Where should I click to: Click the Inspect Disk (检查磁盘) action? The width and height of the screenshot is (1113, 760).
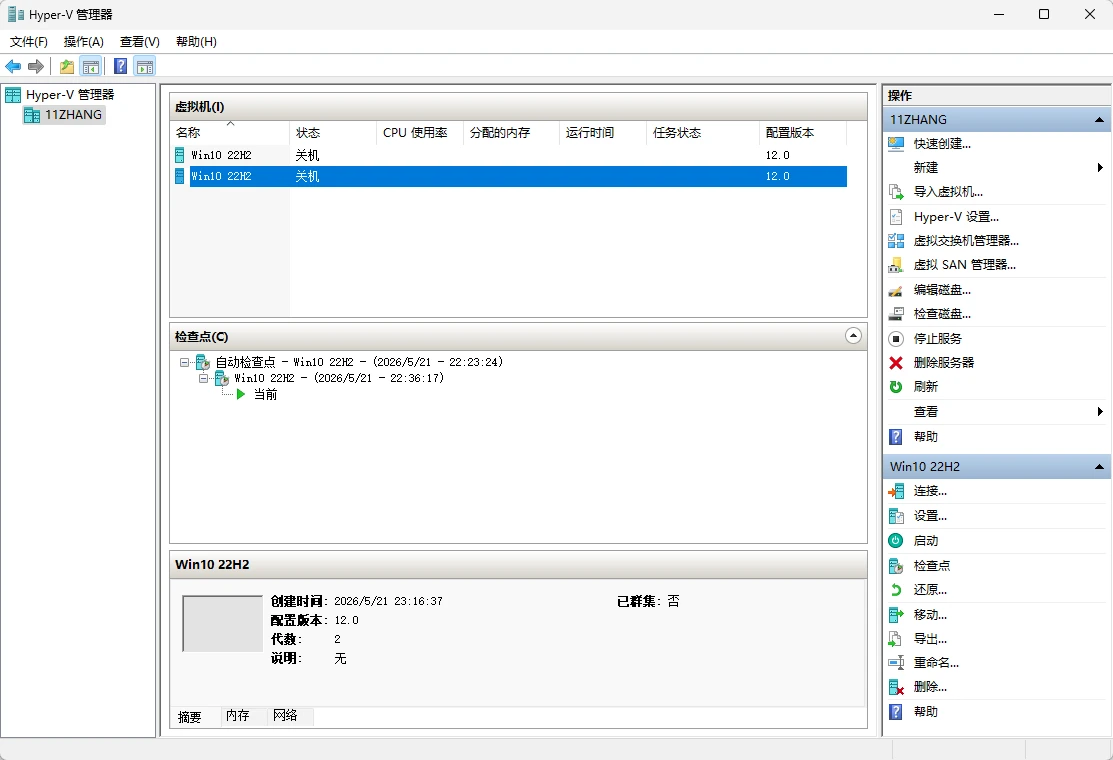click(x=941, y=314)
